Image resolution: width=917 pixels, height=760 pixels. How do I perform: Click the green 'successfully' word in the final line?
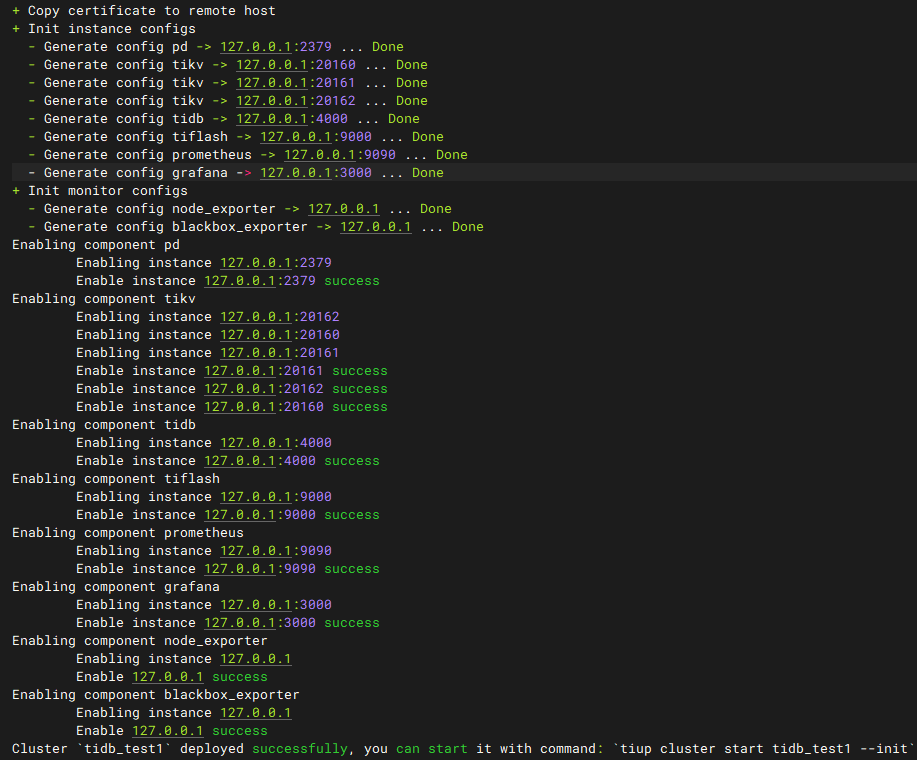pos(299,749)
